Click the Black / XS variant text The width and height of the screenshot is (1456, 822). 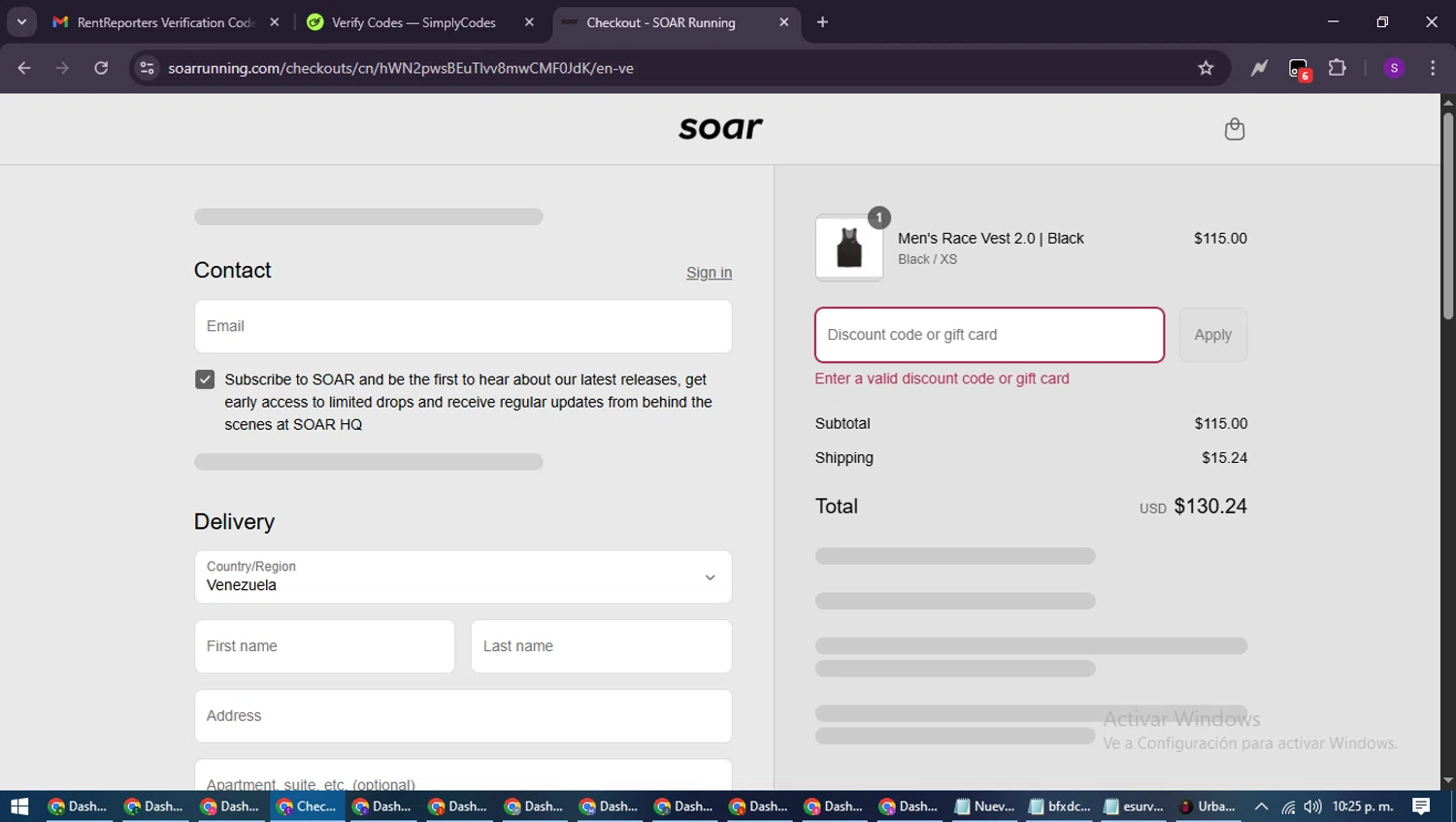[927, 259]
